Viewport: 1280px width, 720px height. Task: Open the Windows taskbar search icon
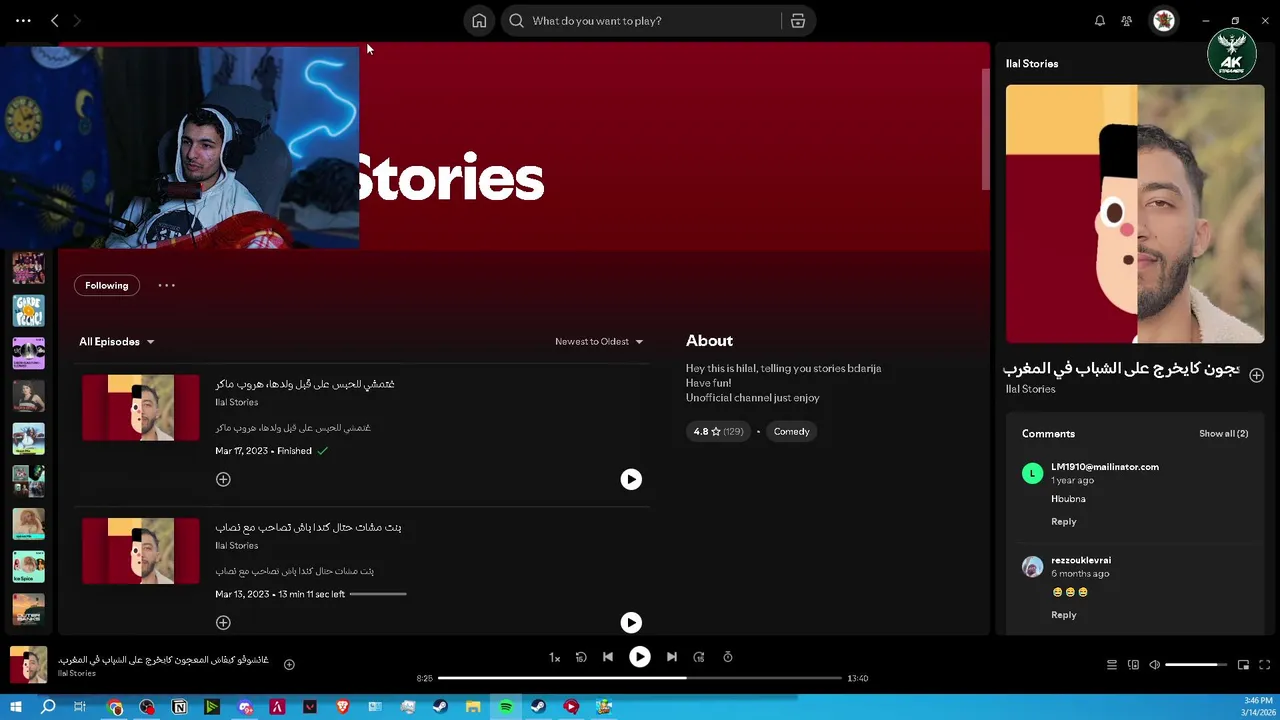(48, 707)
